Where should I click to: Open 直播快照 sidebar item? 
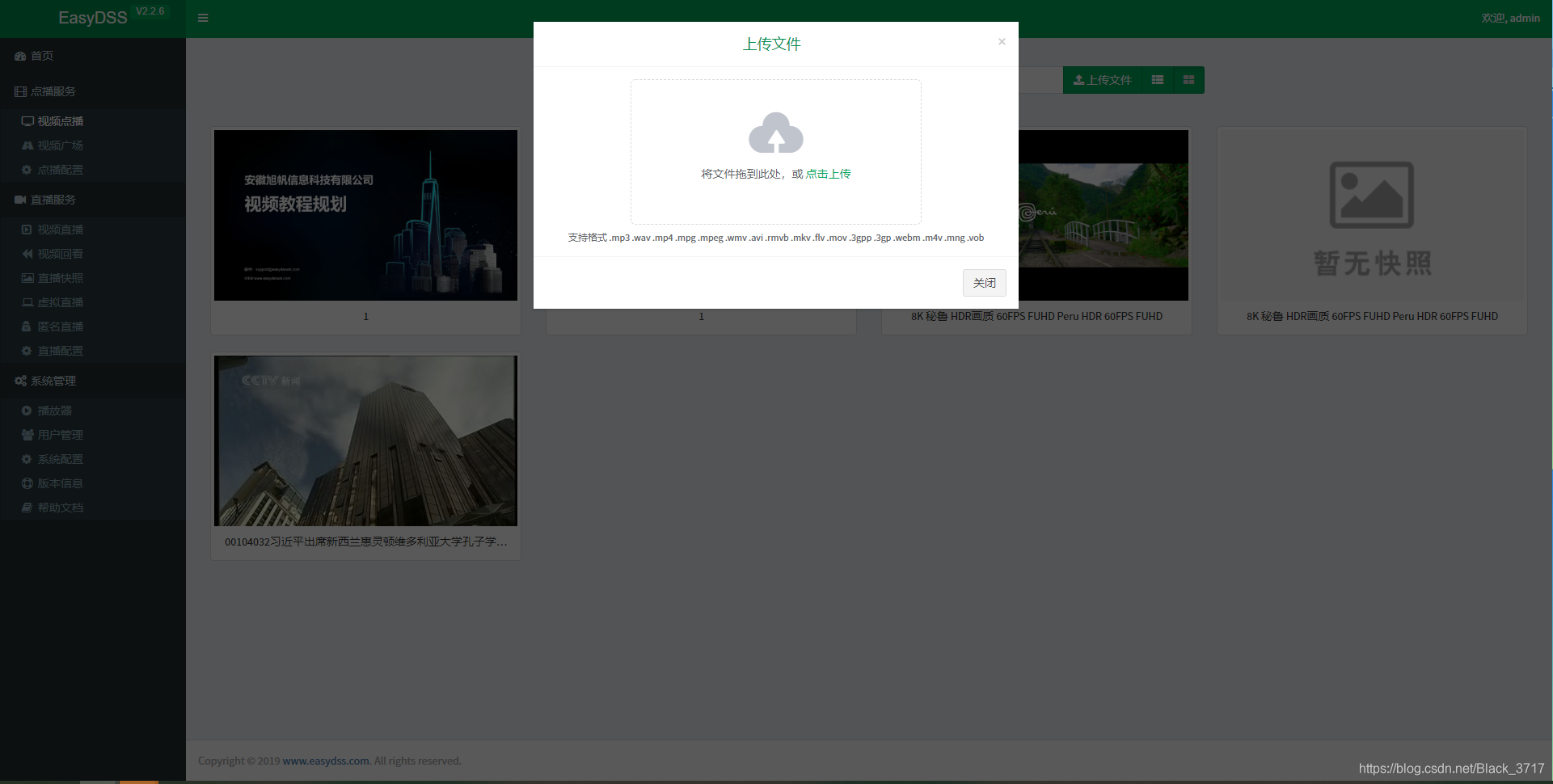click(93, 278)
